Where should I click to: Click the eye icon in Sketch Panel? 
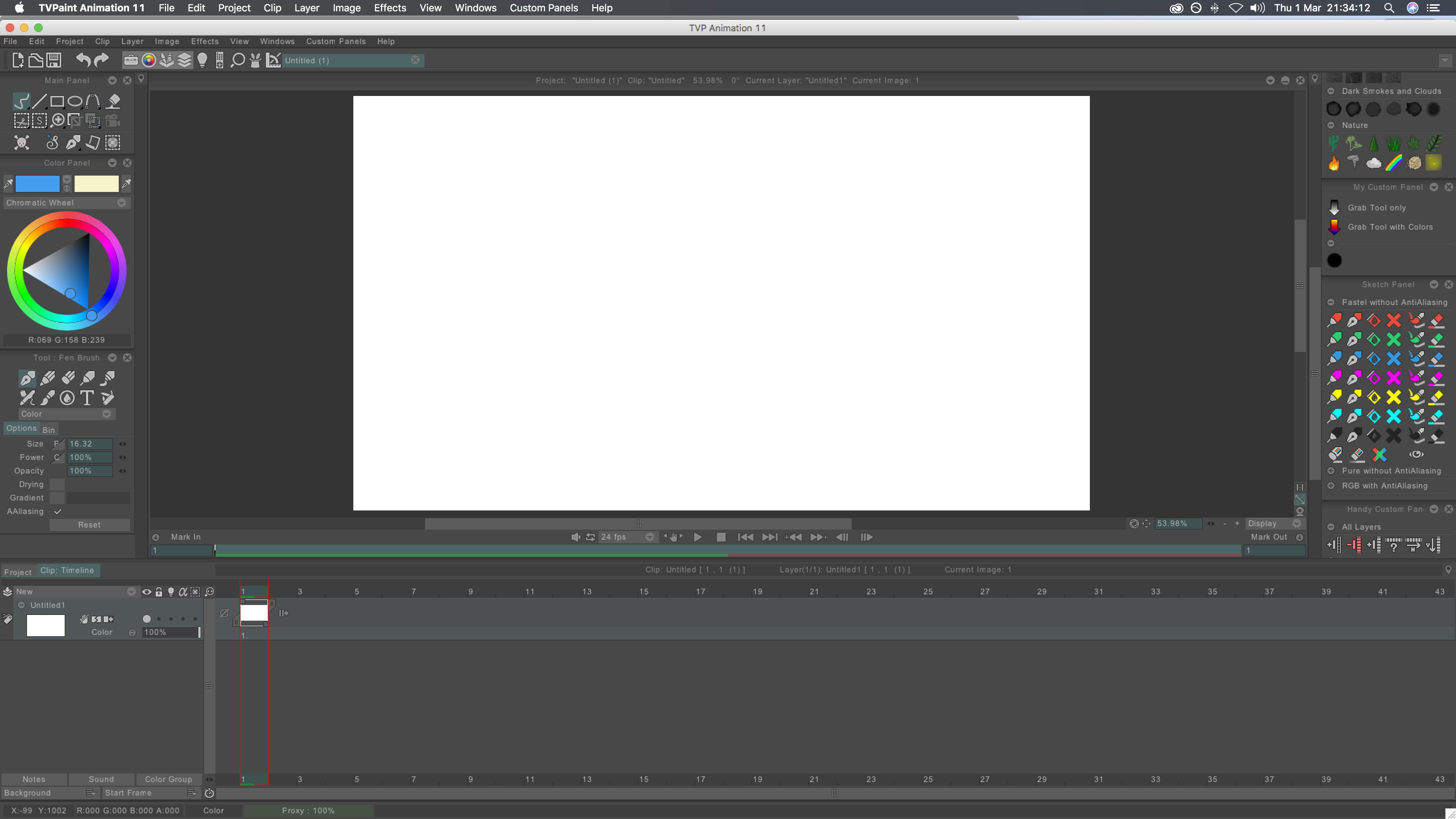coord(1417,454)
